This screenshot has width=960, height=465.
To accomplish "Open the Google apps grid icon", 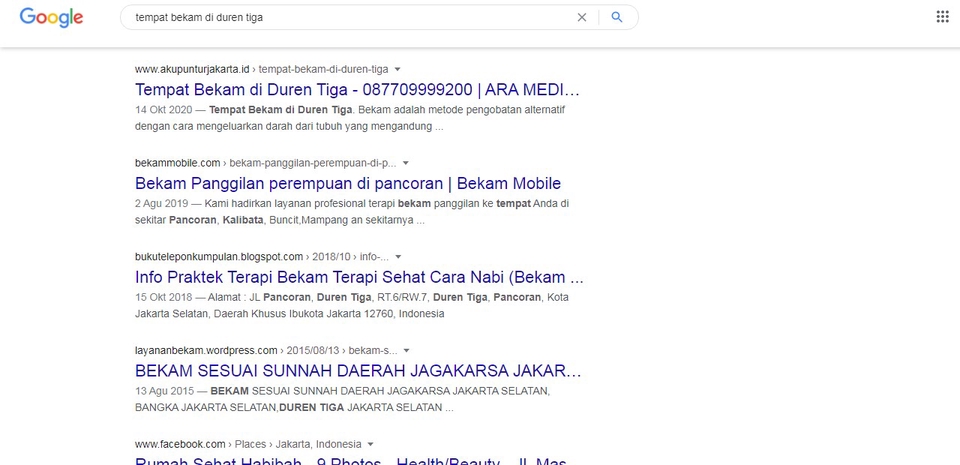I will 942,17.
